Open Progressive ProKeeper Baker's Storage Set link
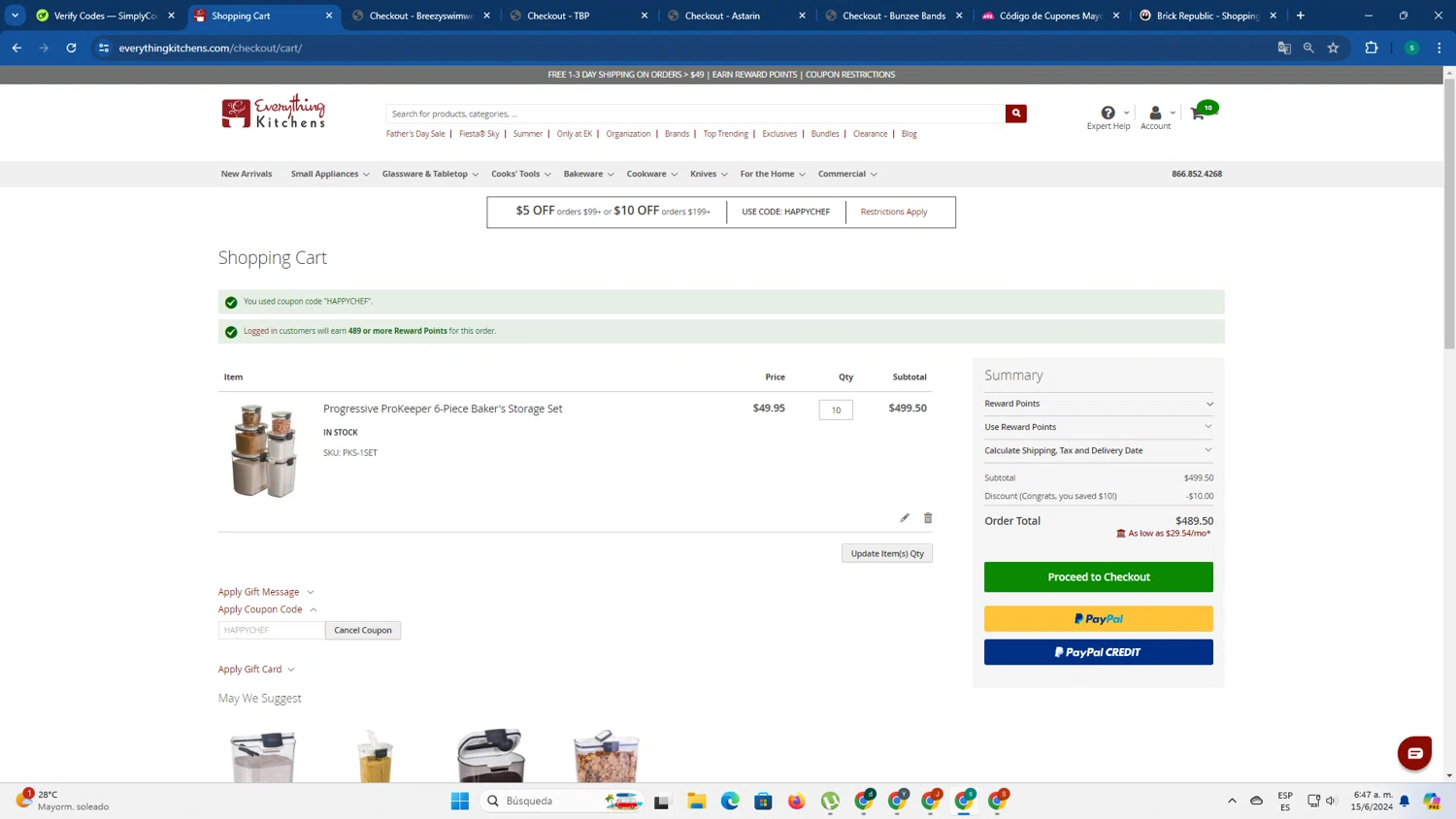The width and height of the screenshot is (1456, 819). (x=443, y=409)
